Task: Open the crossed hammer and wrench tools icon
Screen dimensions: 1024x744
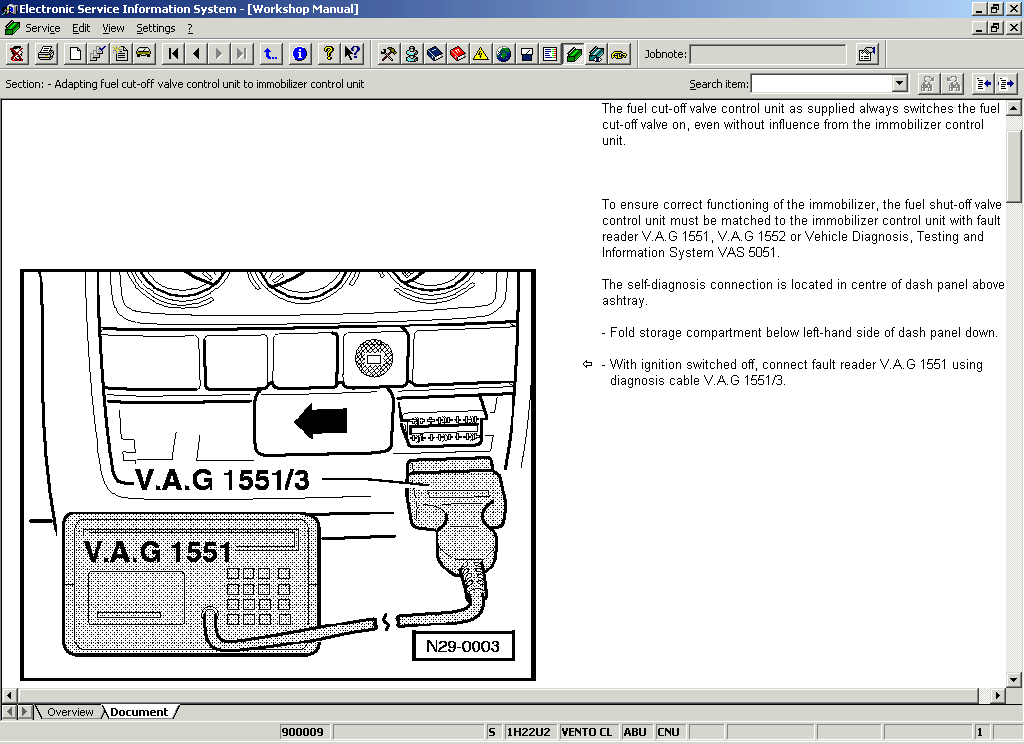Action: pyautogui.click(x=389, y=54)
